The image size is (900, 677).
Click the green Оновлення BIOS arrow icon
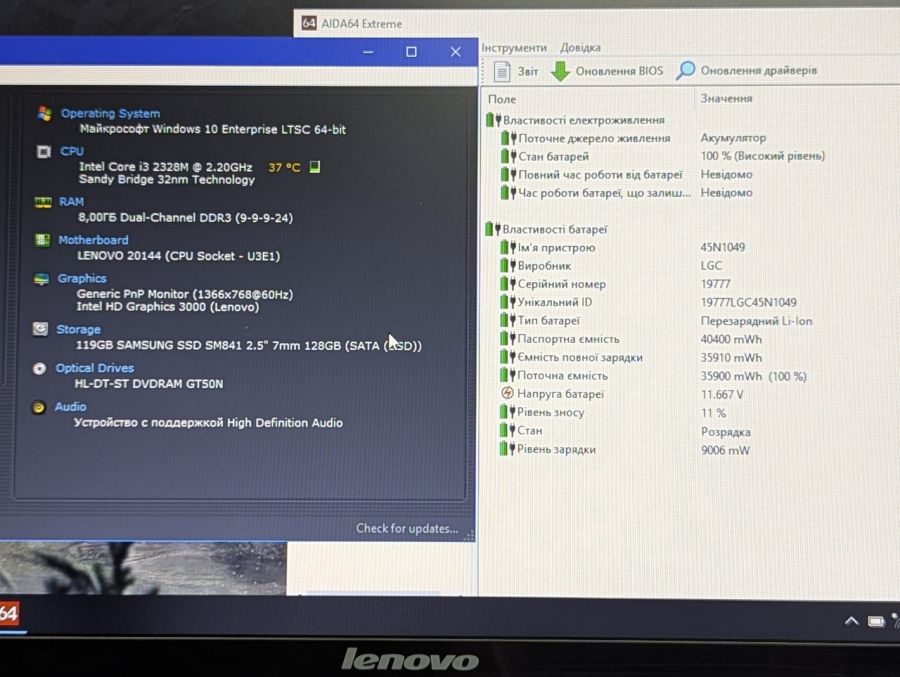(560, 71)
